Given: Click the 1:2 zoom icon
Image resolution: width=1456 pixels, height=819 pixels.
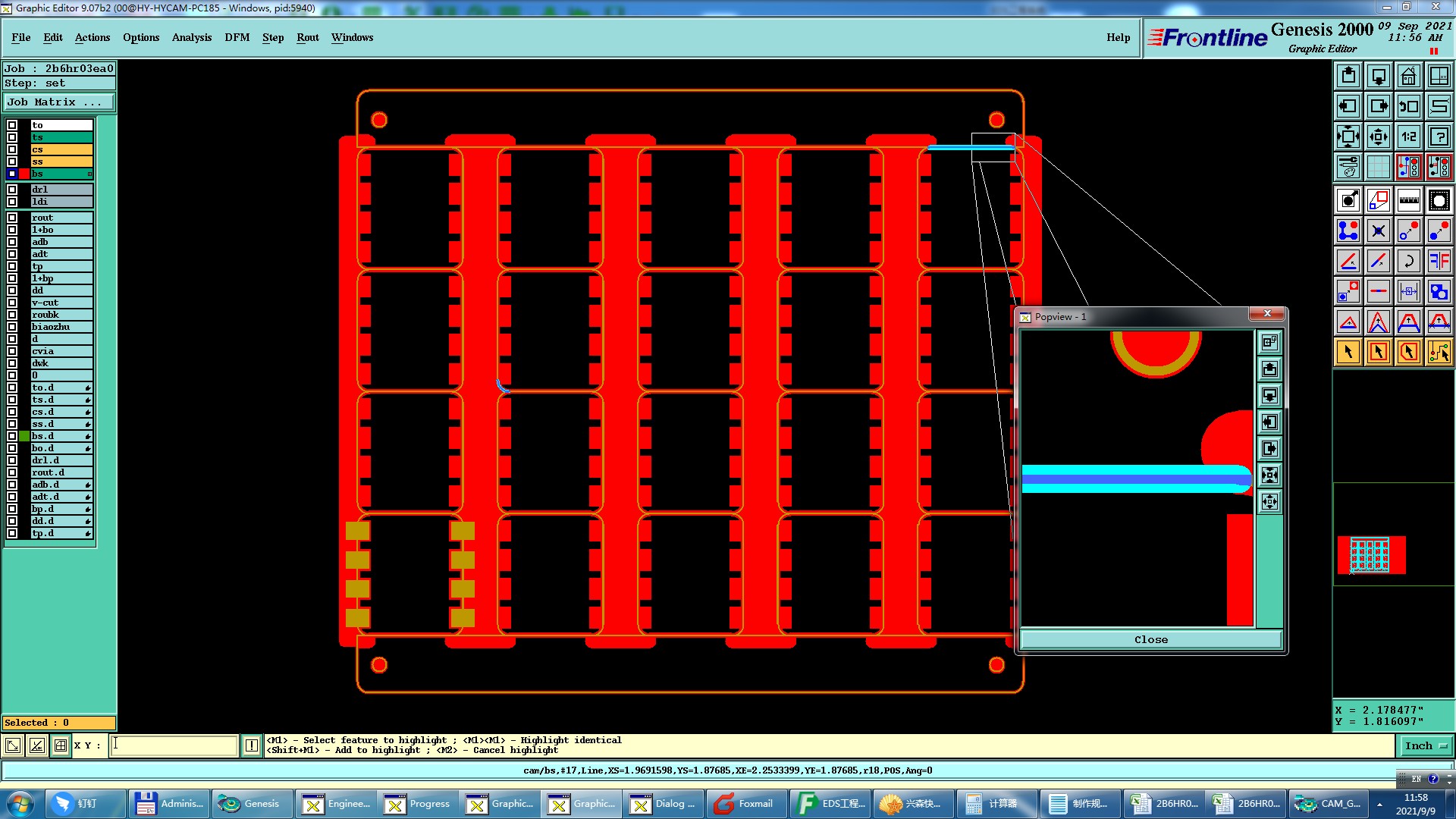Looking at the screenshot, I should coord(1408,136).
